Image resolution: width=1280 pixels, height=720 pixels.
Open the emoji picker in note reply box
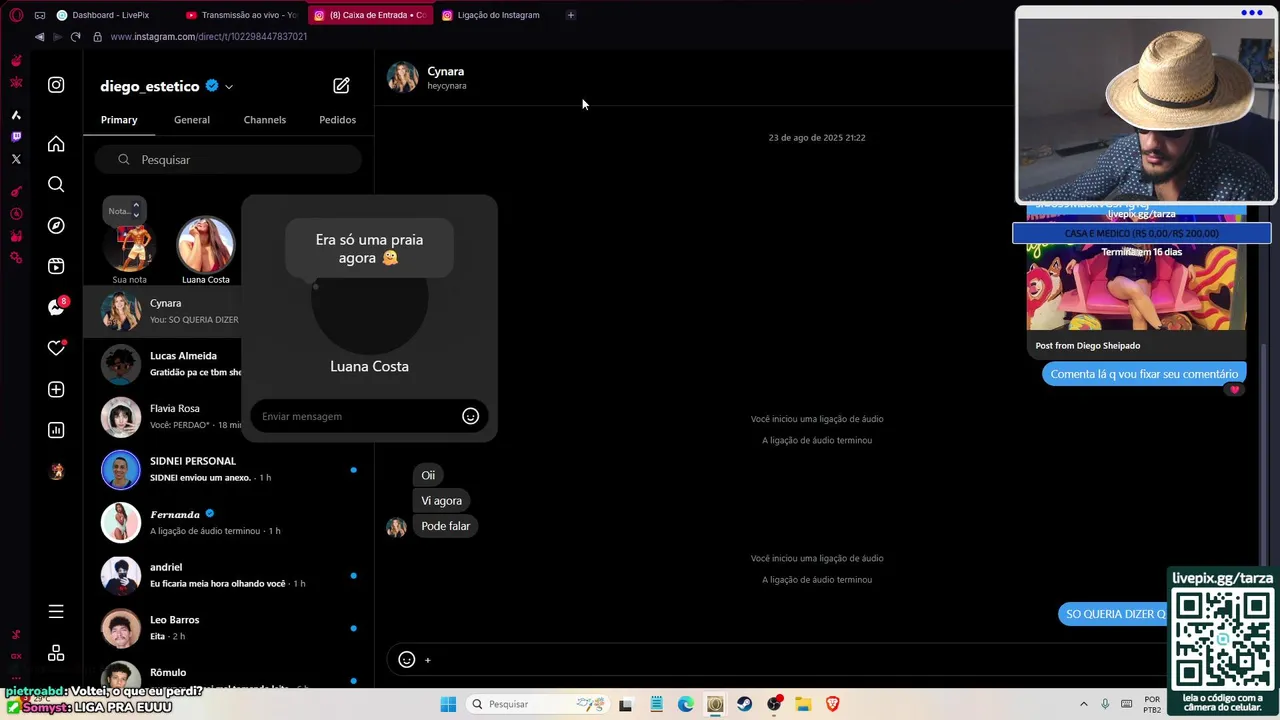(x=470, y=416)
